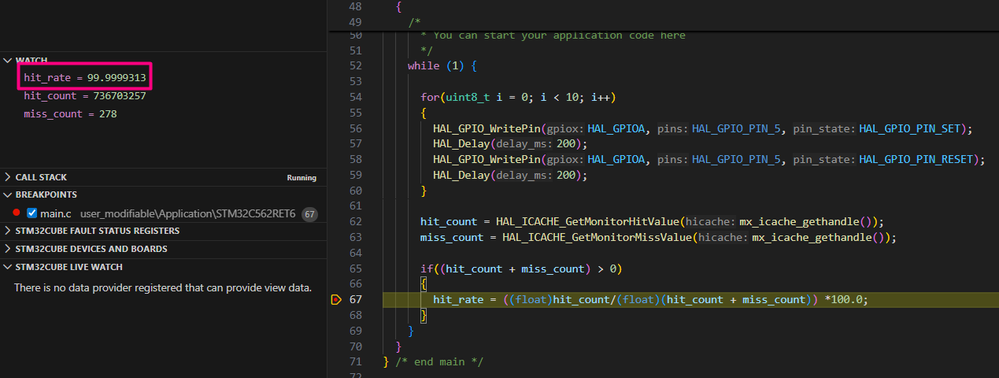999x378 pixels.
Task: Click line number 52 in gutter
Action: pos(356,66)
